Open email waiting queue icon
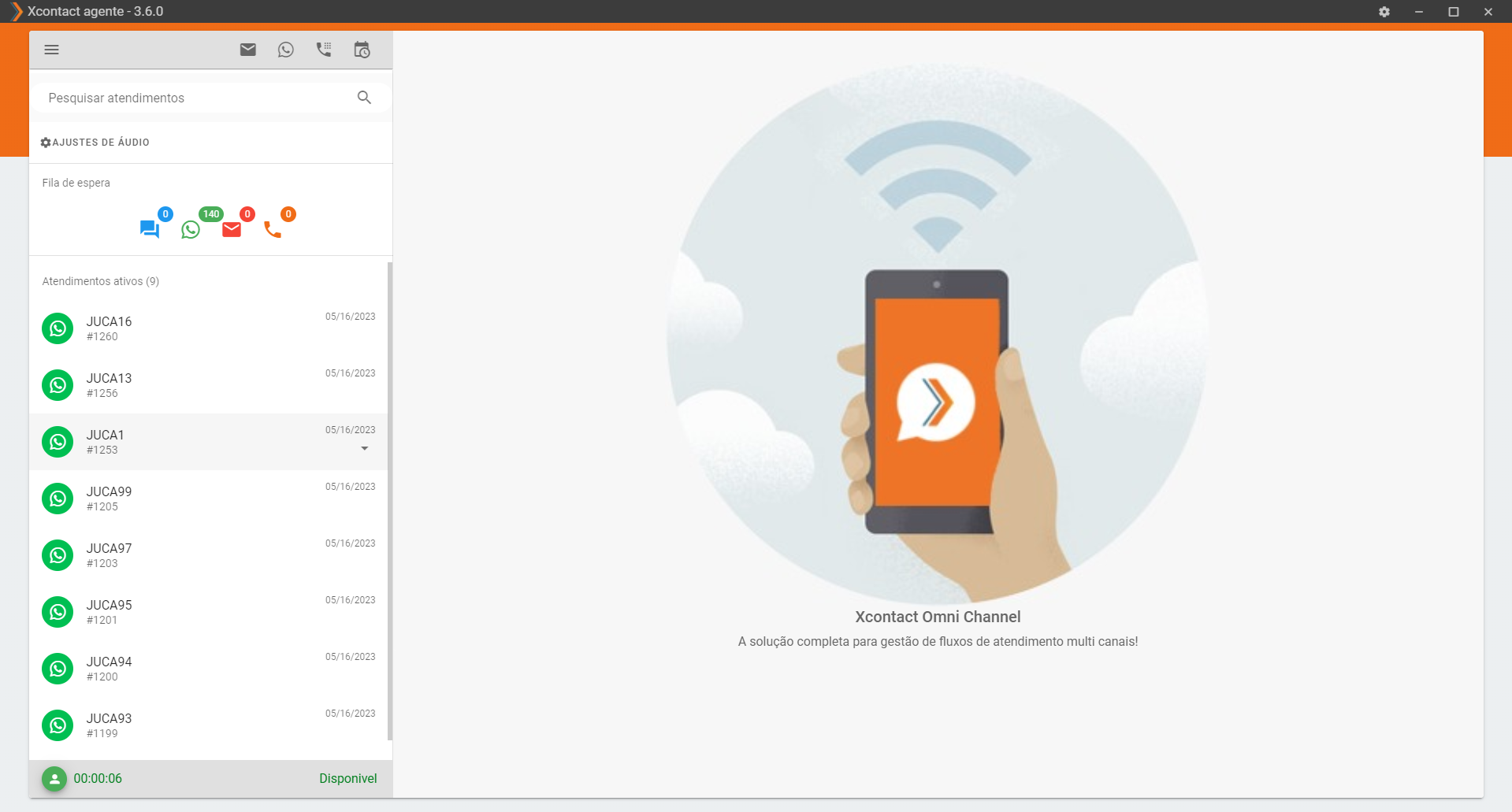Image resolution: width=1512 pixels, height=812 pixels. 232,229
